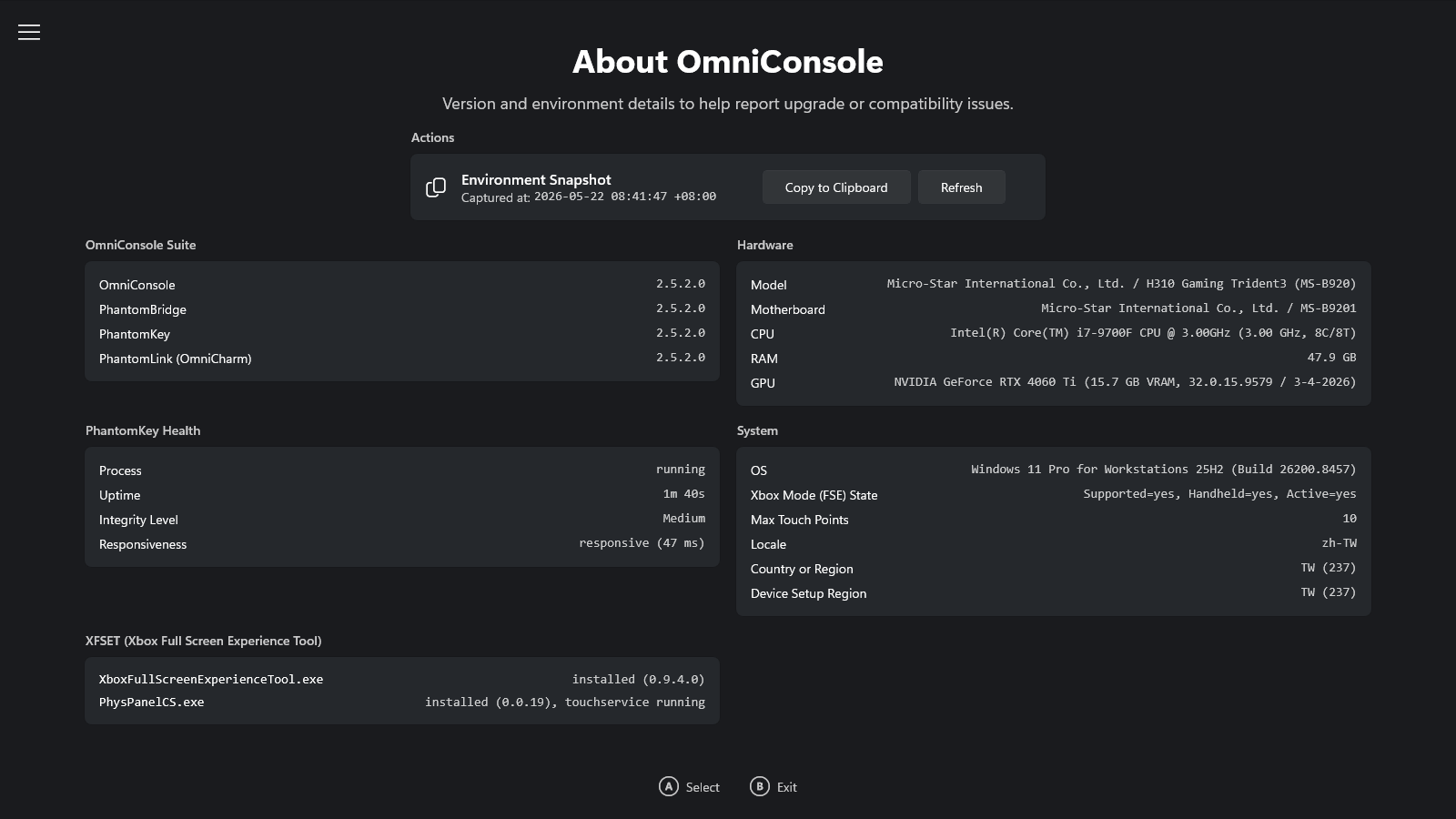Select the OmniConsole version row label

coord(137,285)
